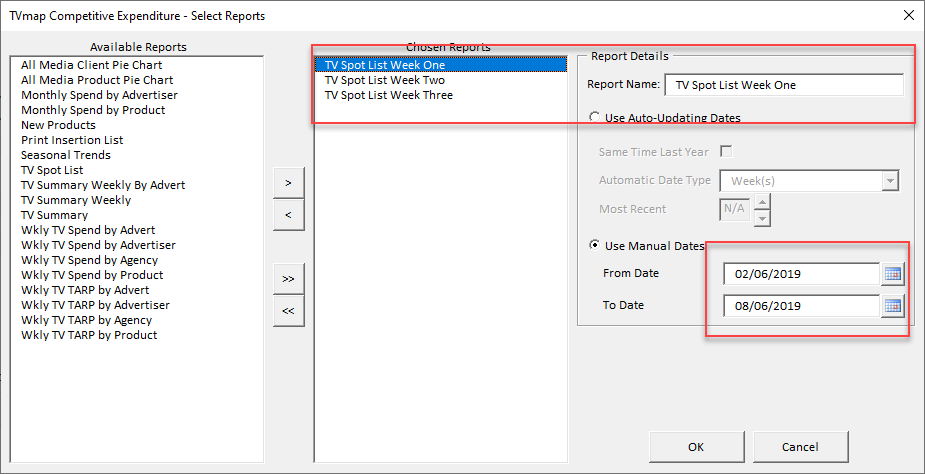Click the Most Recent N/A field
This screenshot has height=474, width=925.
coord(735,210)
